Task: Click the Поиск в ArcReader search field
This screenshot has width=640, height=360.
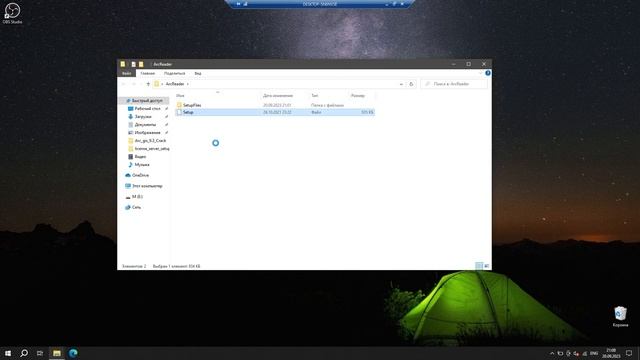Action: [x=454, y=84]
